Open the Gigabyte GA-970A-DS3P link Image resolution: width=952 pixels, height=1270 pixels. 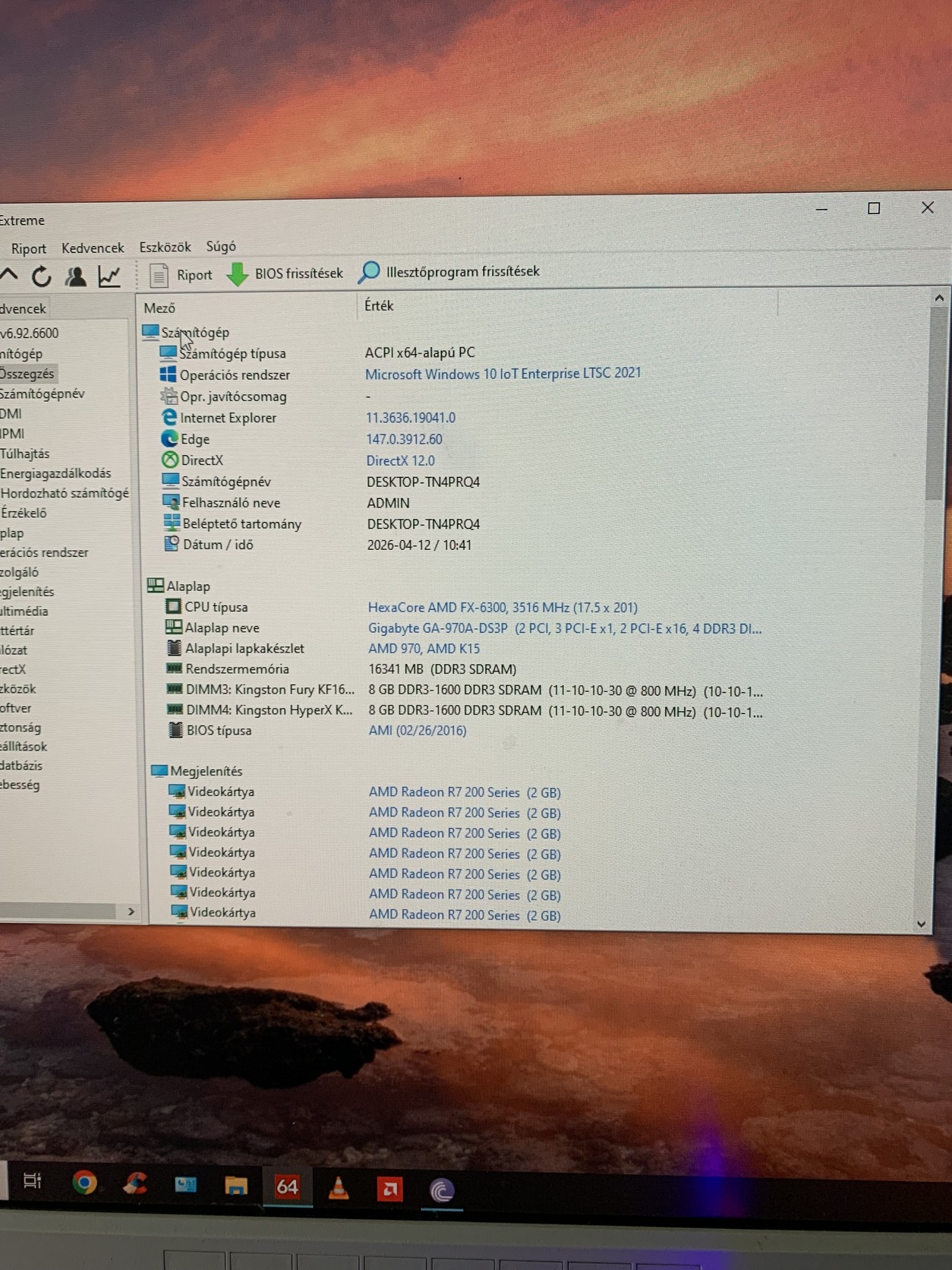point(565,629)
